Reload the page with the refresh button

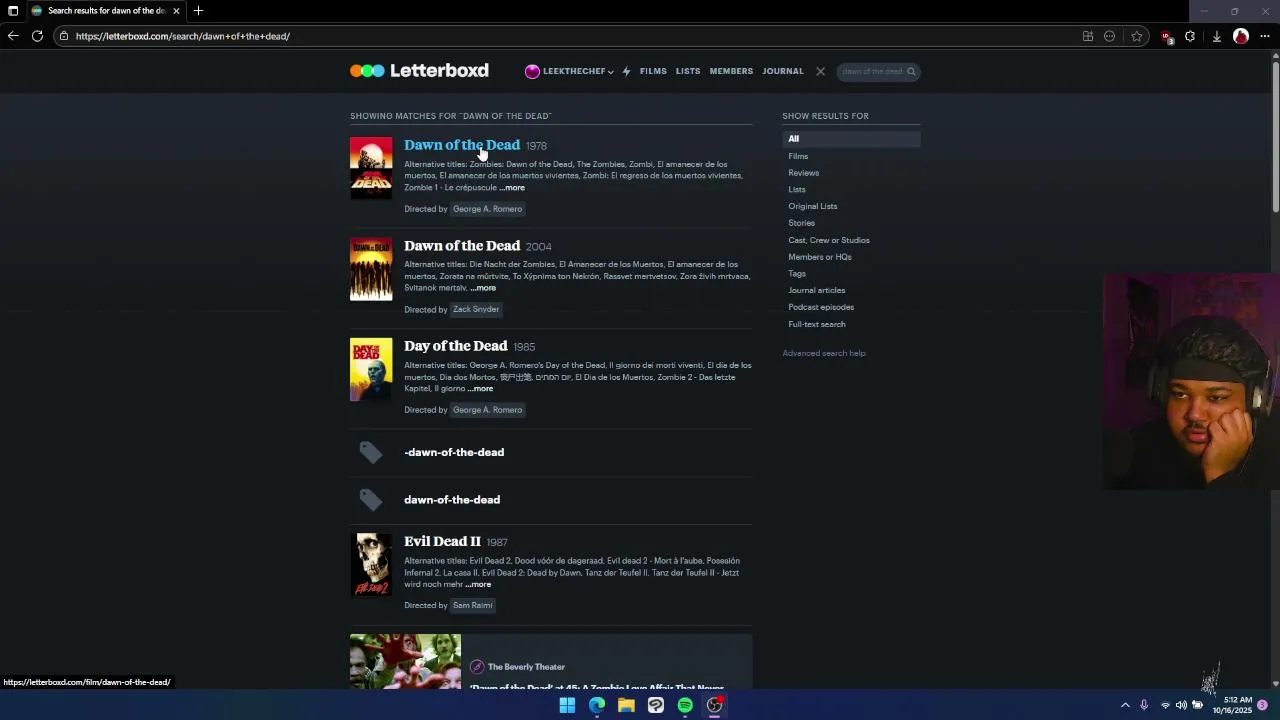pyautogui.click(x=37, y=36)
